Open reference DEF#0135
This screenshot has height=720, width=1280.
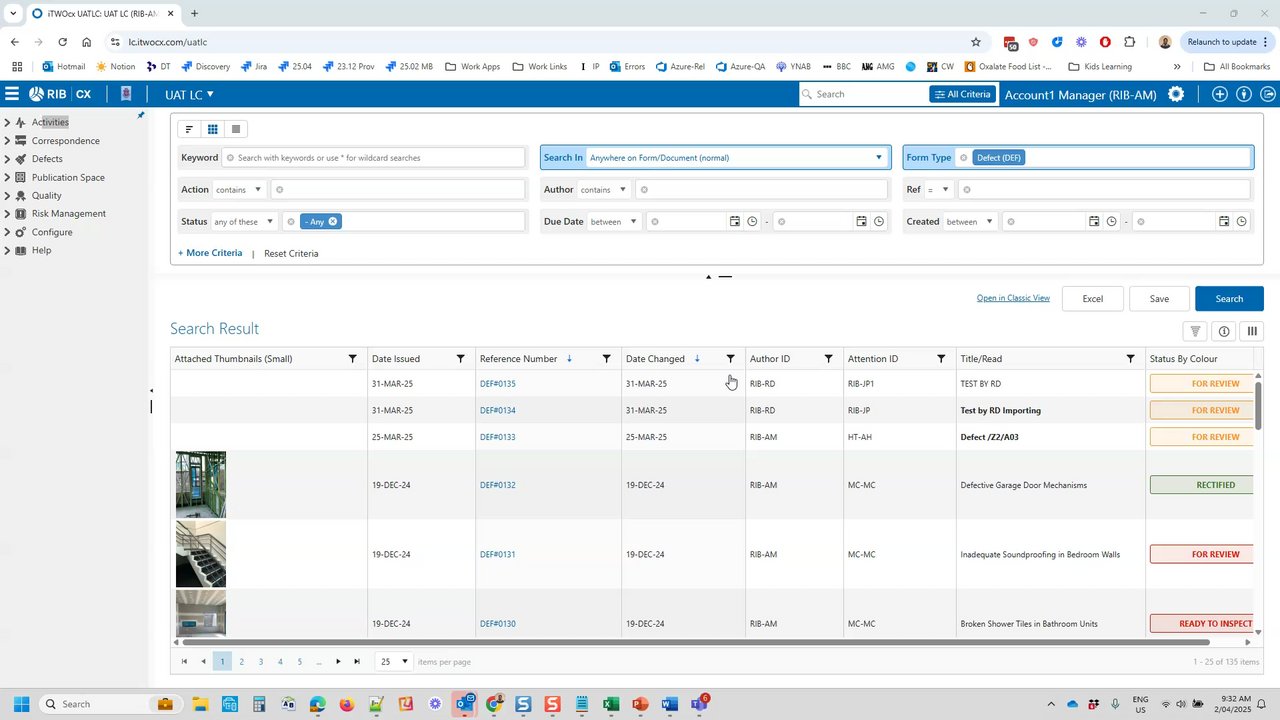pyautogui.click(x=498, y=384)
